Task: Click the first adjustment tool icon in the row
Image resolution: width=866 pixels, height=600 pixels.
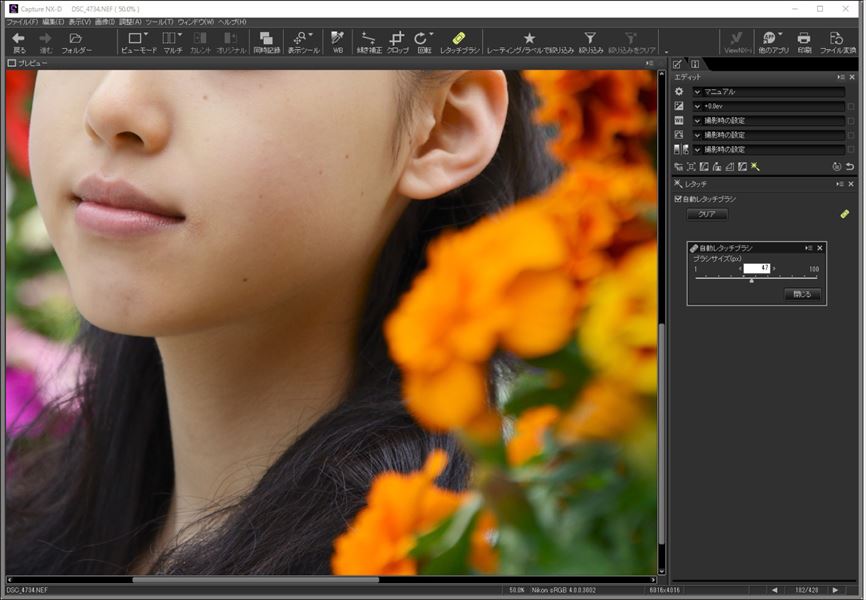Action: [678, 166]
